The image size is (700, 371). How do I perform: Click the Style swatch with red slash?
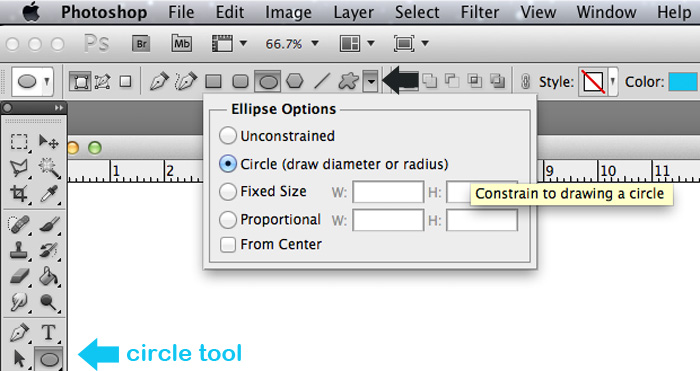pyautogui.click(x=594, y=82)
